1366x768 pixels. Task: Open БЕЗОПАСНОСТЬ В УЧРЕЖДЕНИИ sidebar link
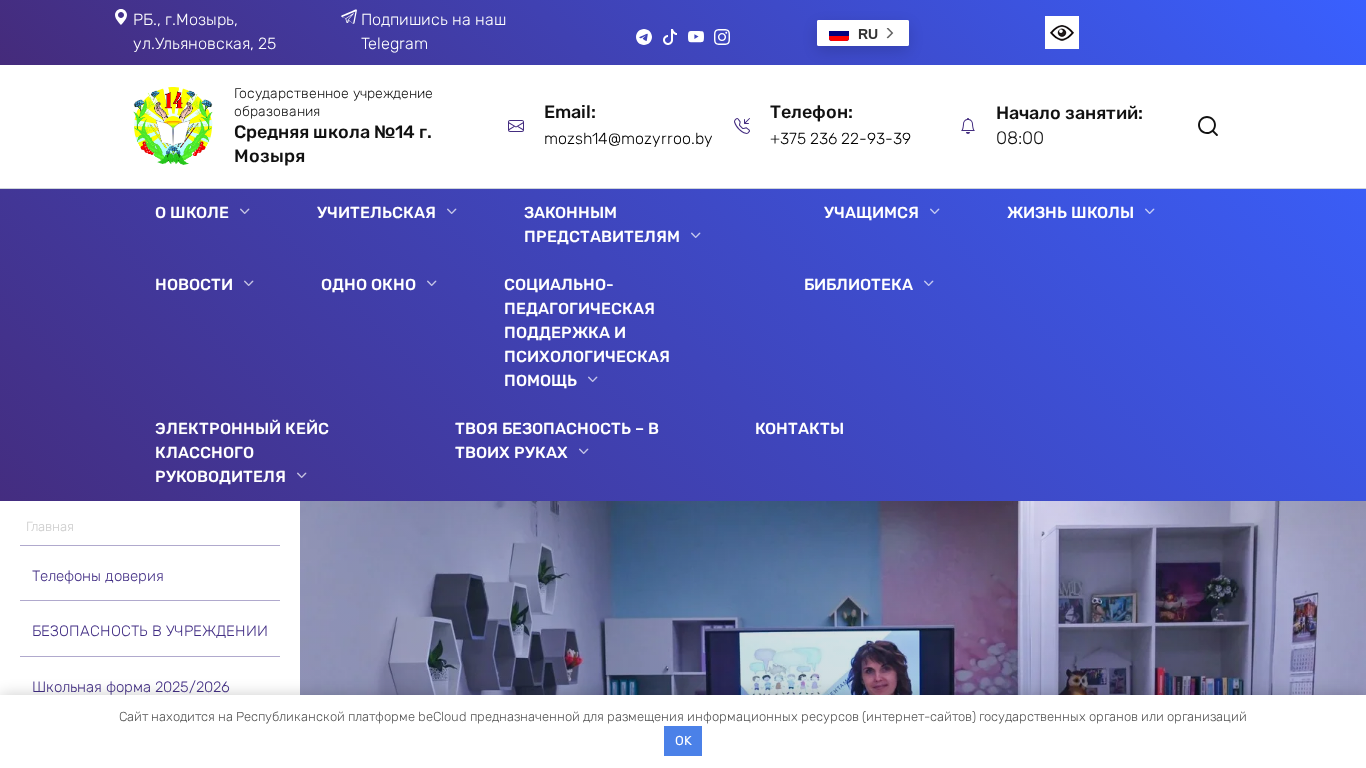tap(150, 631)
